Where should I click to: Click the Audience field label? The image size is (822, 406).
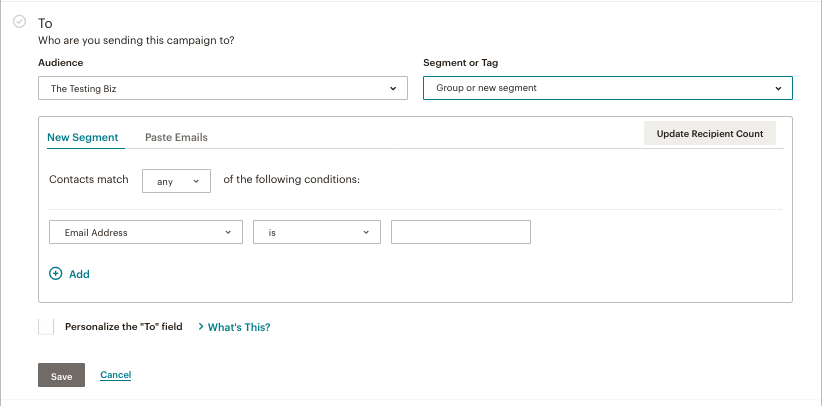tap(60, 63)
